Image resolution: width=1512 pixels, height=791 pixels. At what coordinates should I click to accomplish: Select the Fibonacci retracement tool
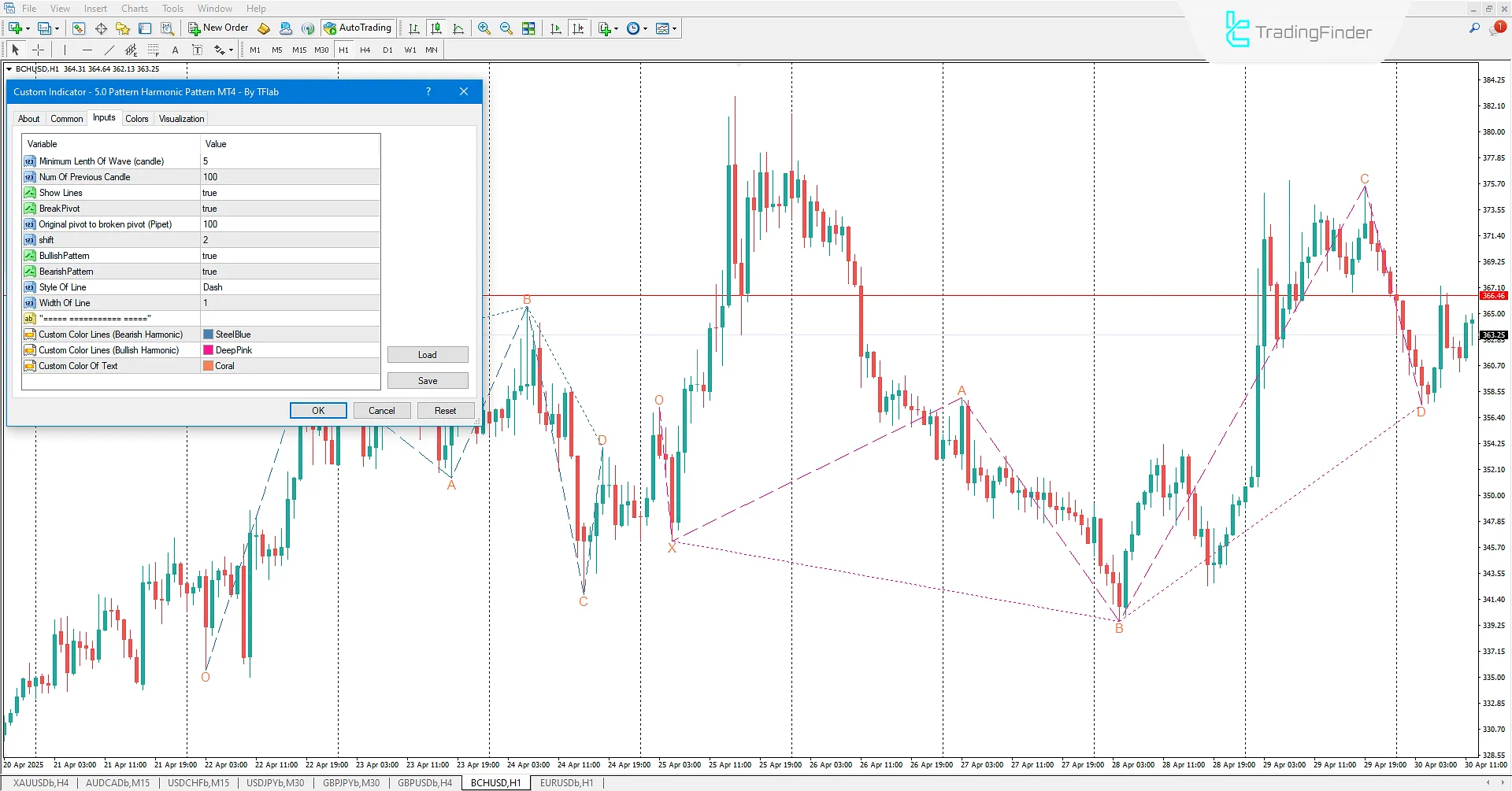pos(154,50)
